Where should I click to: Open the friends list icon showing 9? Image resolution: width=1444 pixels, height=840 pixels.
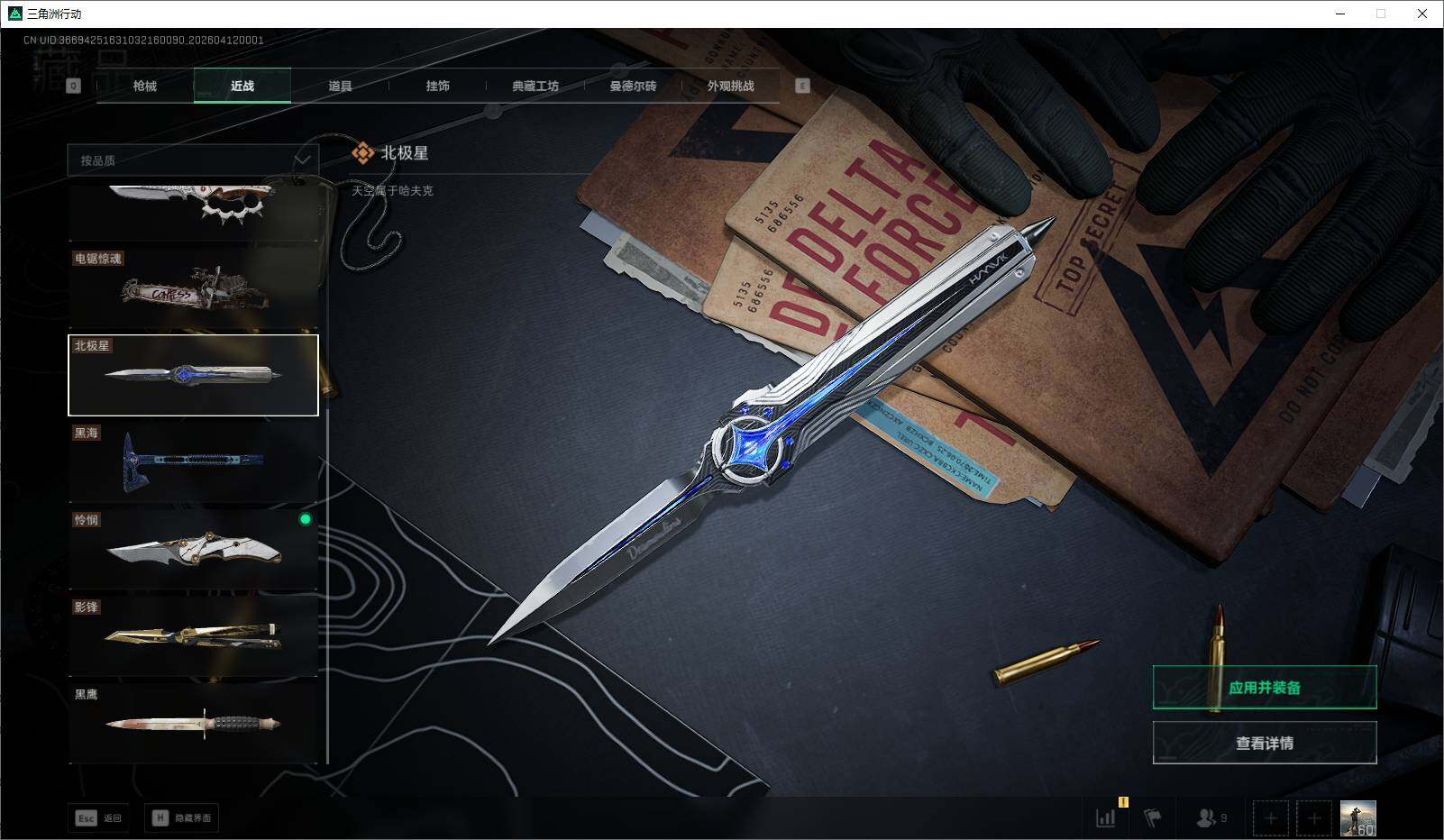pos(1211,817)
